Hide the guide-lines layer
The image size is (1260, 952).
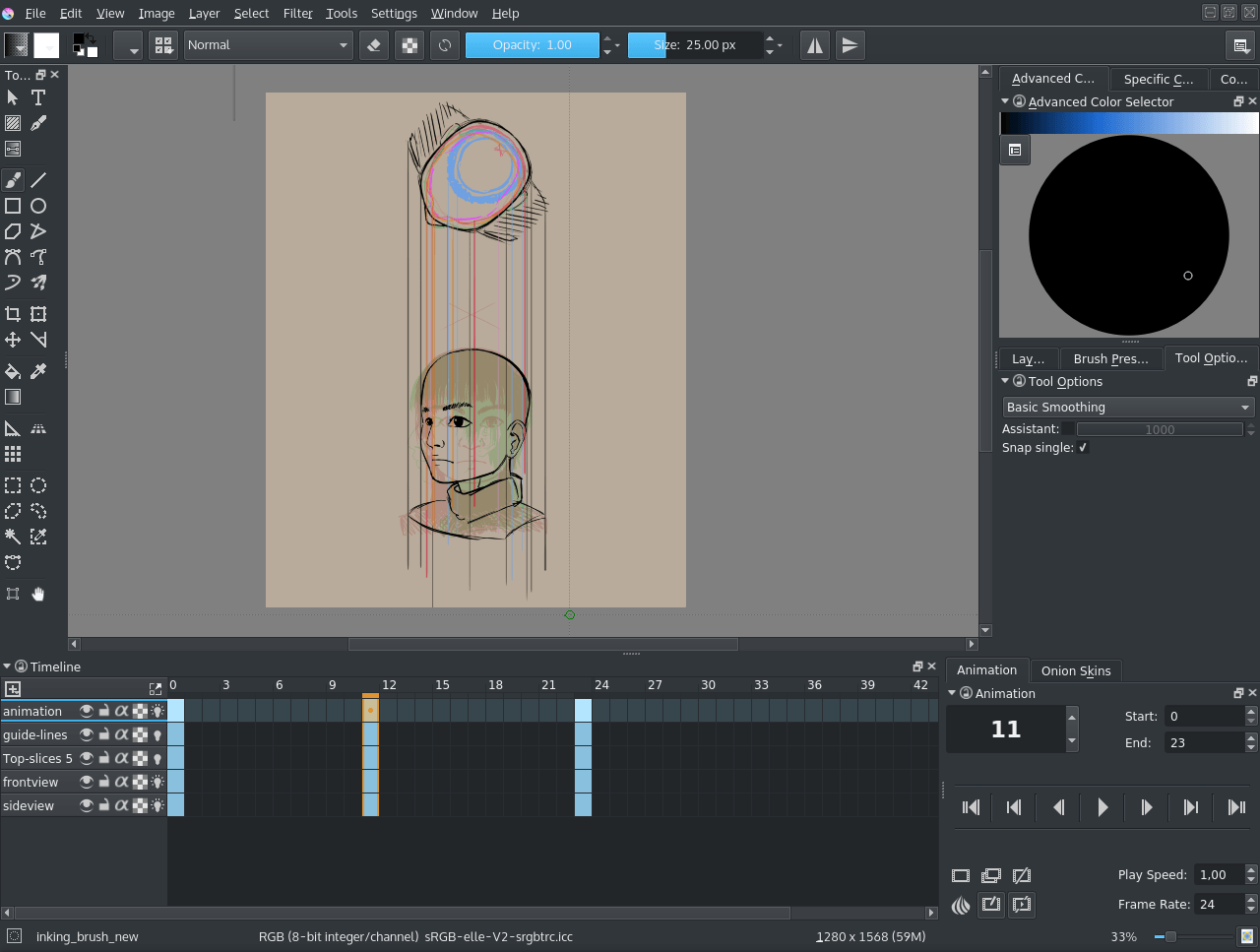pos(86,733)
